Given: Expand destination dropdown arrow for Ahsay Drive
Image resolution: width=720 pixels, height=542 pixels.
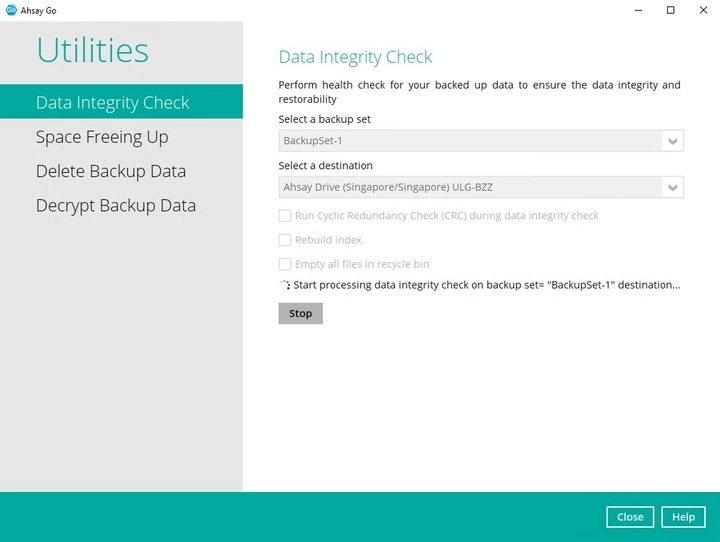Looking at the screenshot, I should coord(673,187).
